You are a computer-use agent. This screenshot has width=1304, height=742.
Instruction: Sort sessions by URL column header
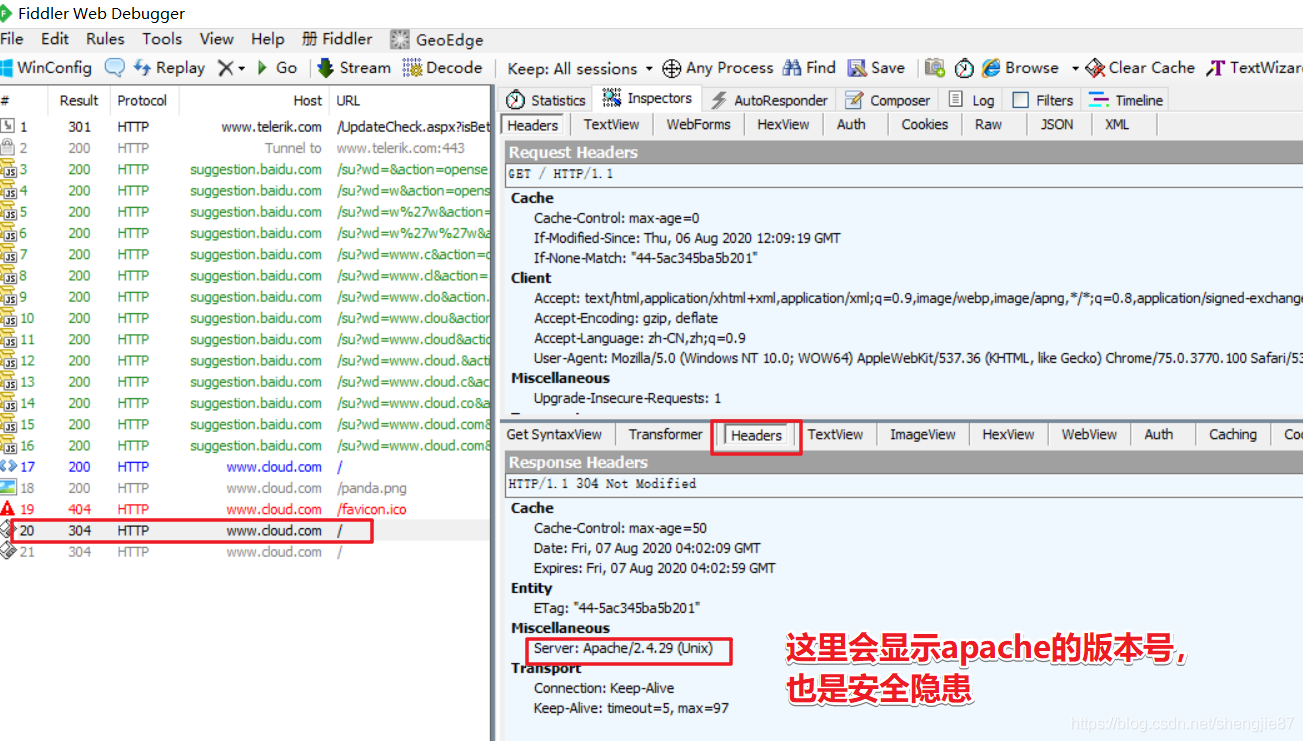(x=410, y=100)
